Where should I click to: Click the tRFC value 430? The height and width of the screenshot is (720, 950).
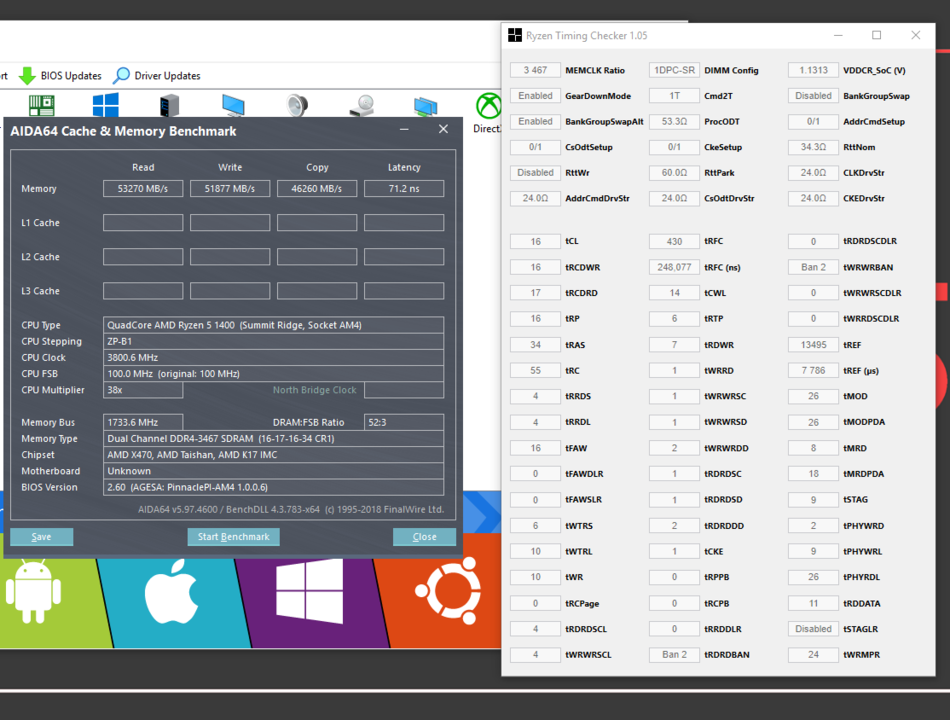[674, 241]
